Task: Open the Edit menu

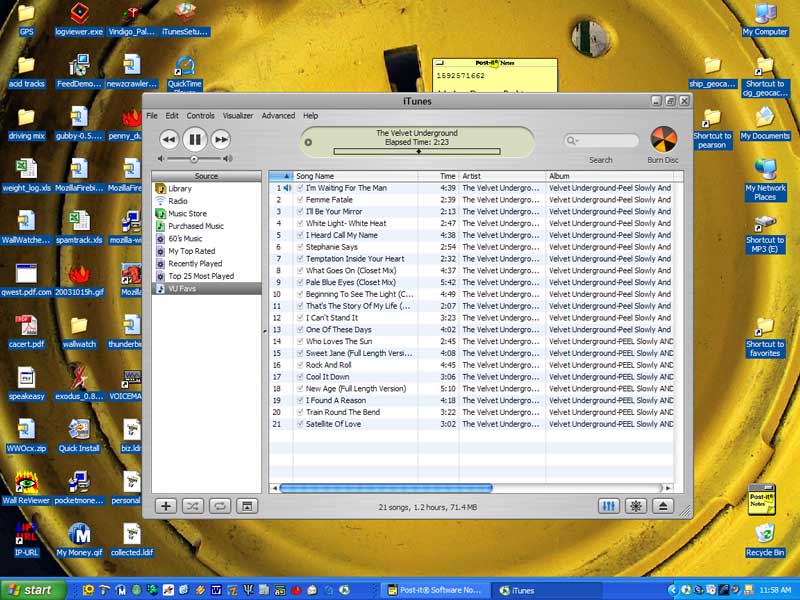Action: coord(172,116)
